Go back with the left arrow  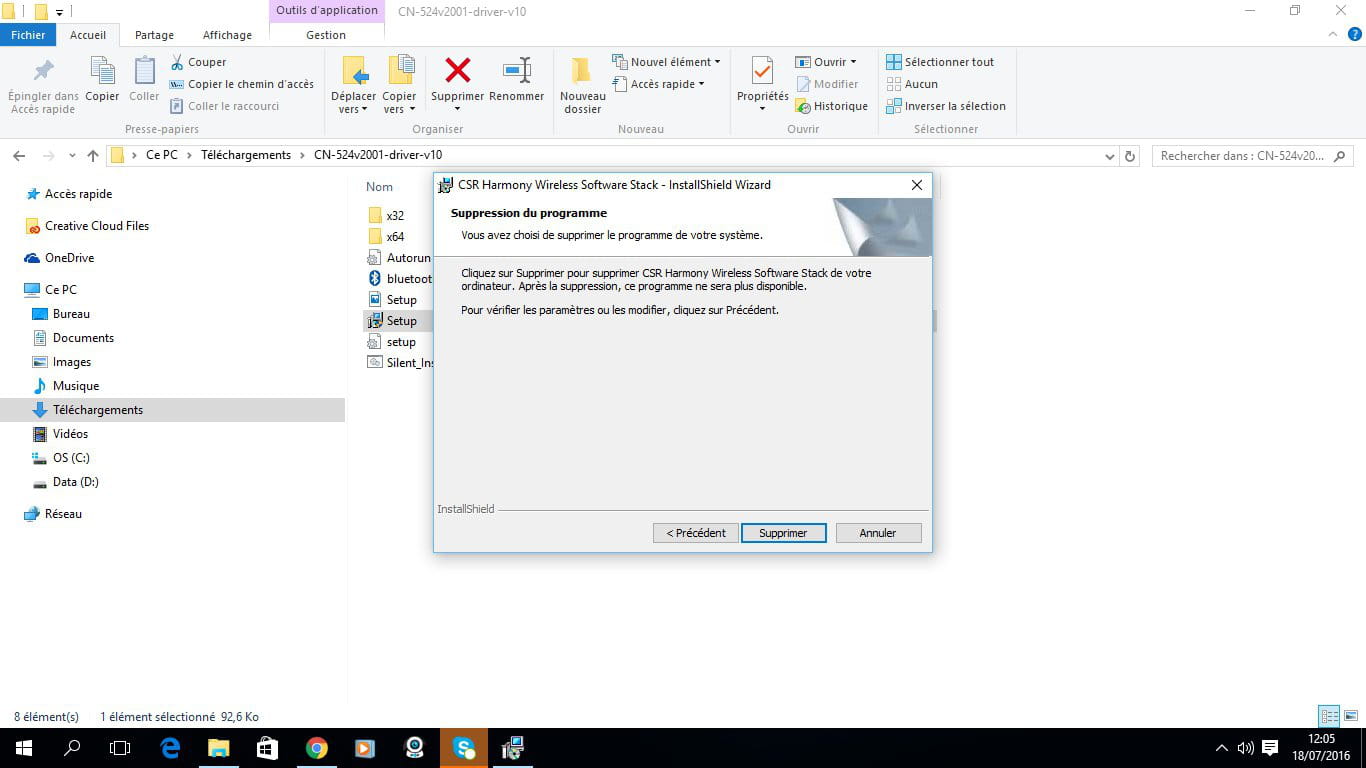[x=19, y=156]
